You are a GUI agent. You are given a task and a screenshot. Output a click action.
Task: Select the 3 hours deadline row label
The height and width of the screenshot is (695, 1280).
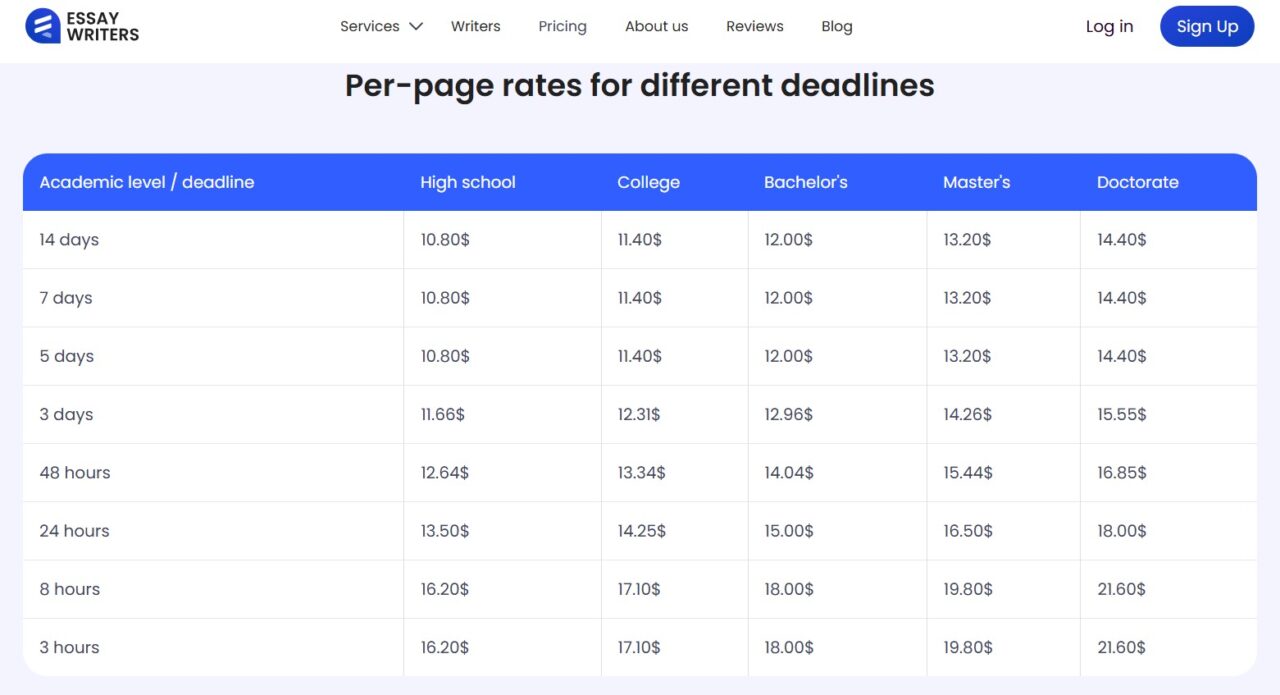69,648
